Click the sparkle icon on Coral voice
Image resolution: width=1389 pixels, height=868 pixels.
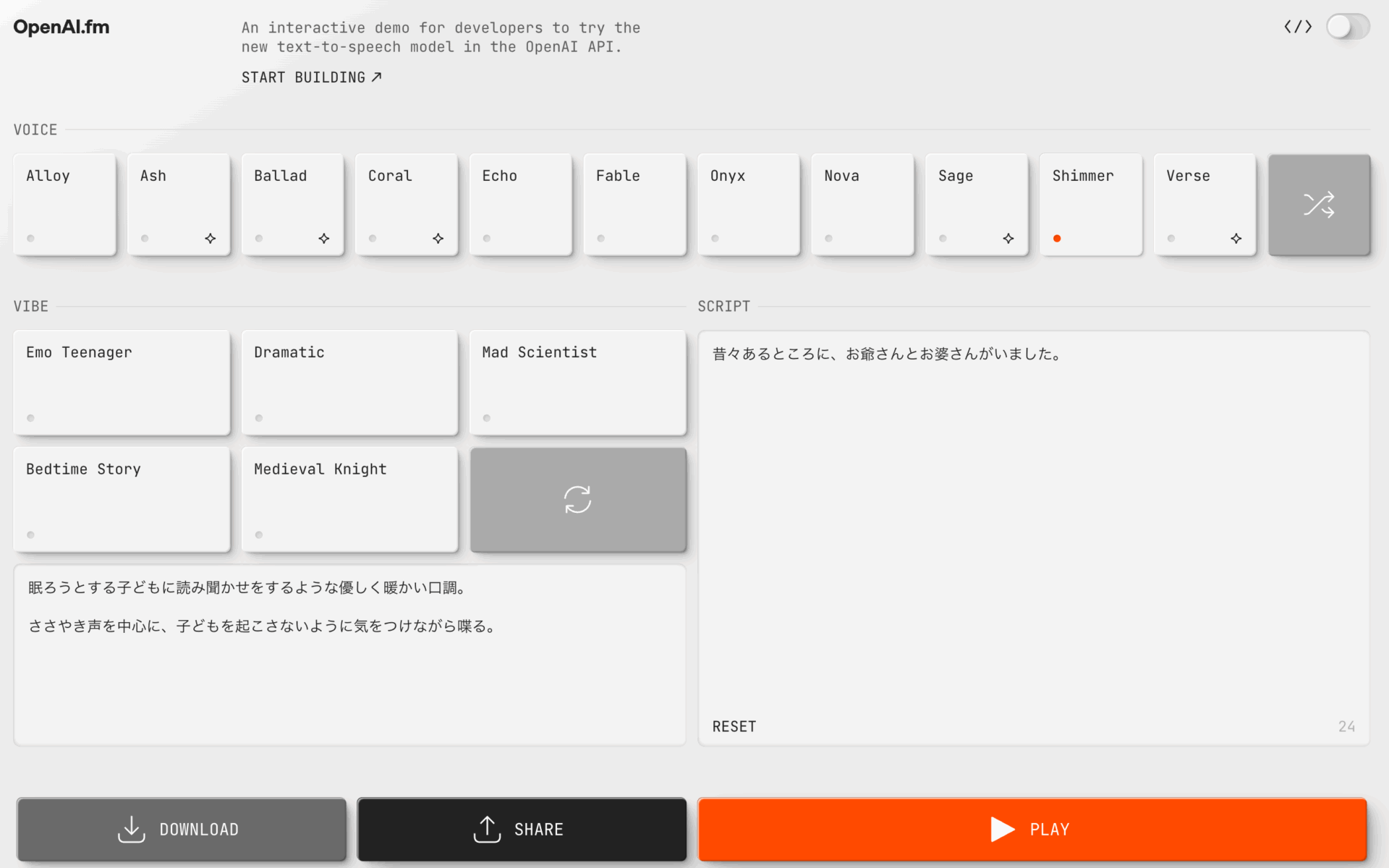click(438, 238)
